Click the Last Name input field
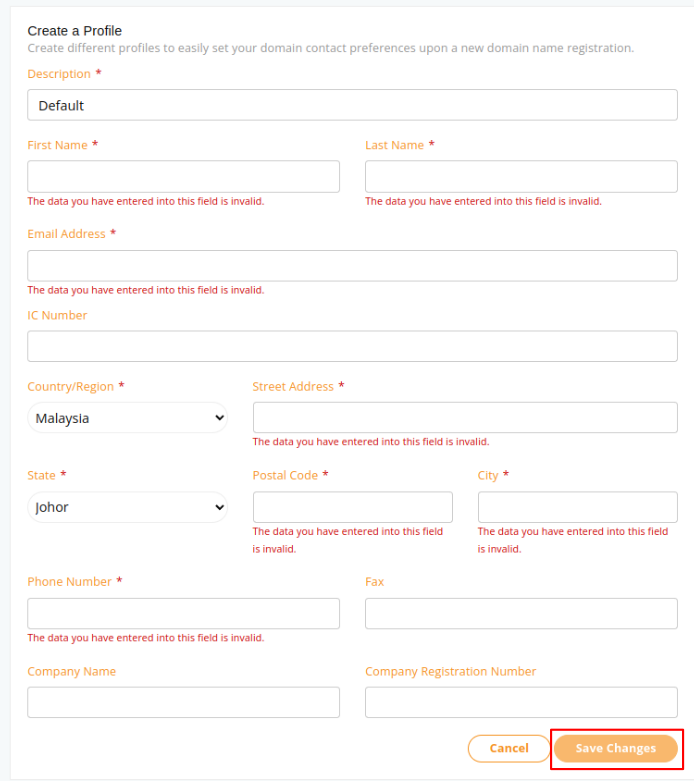This screenshot has width=694, height=781. (x=521, y=177)
